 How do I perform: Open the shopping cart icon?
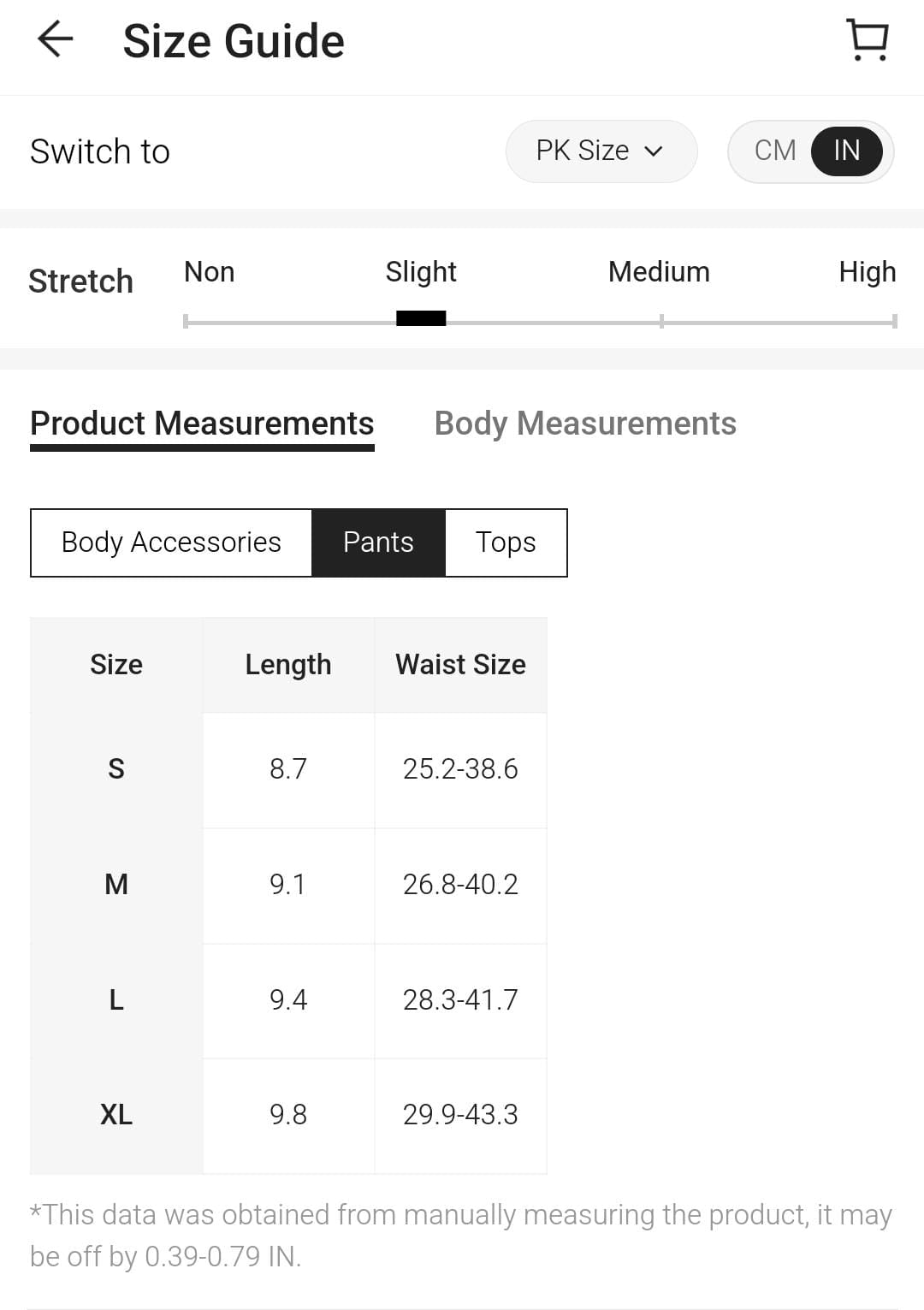pyautogui.click(x=868, y=39)
